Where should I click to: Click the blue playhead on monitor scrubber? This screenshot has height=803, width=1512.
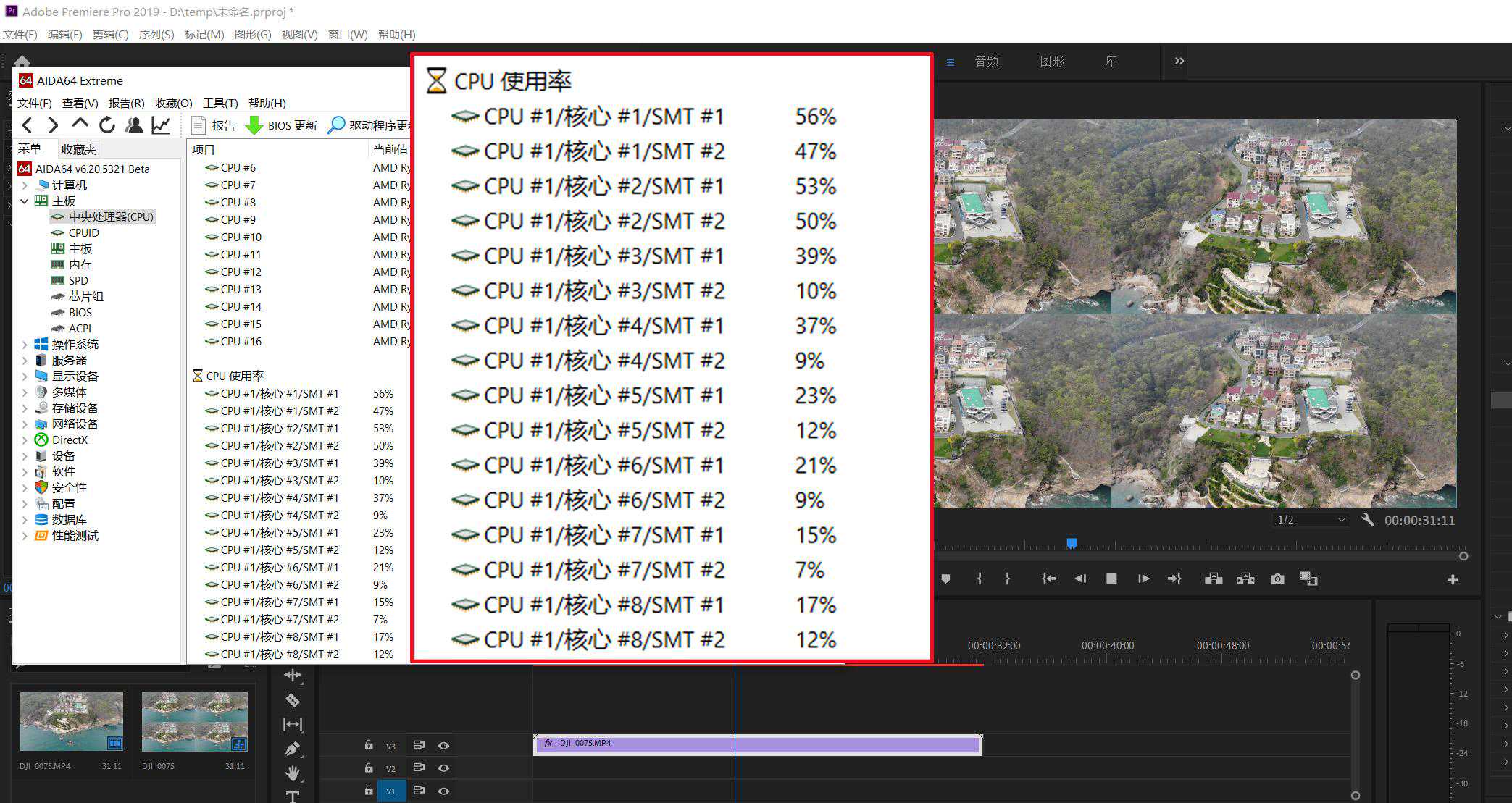[x=1072, y=543]
